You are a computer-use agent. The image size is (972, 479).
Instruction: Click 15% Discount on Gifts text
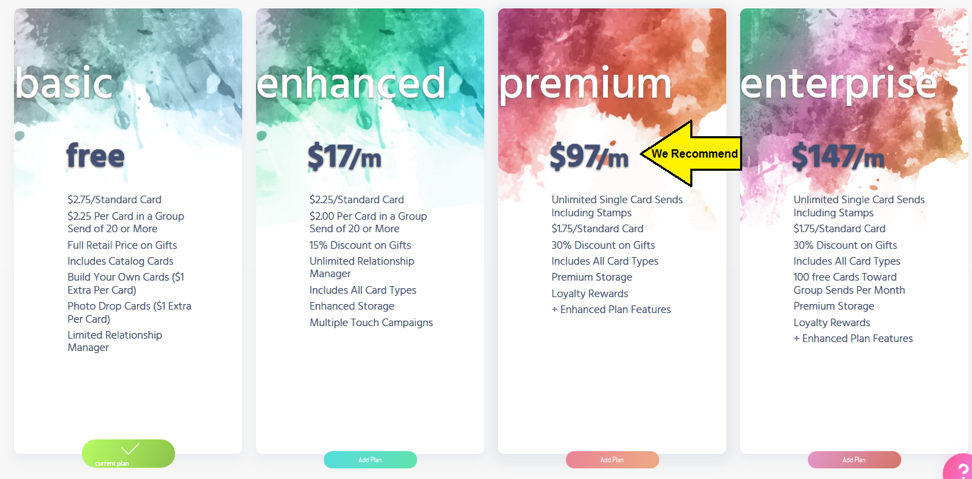pos(360,245)
